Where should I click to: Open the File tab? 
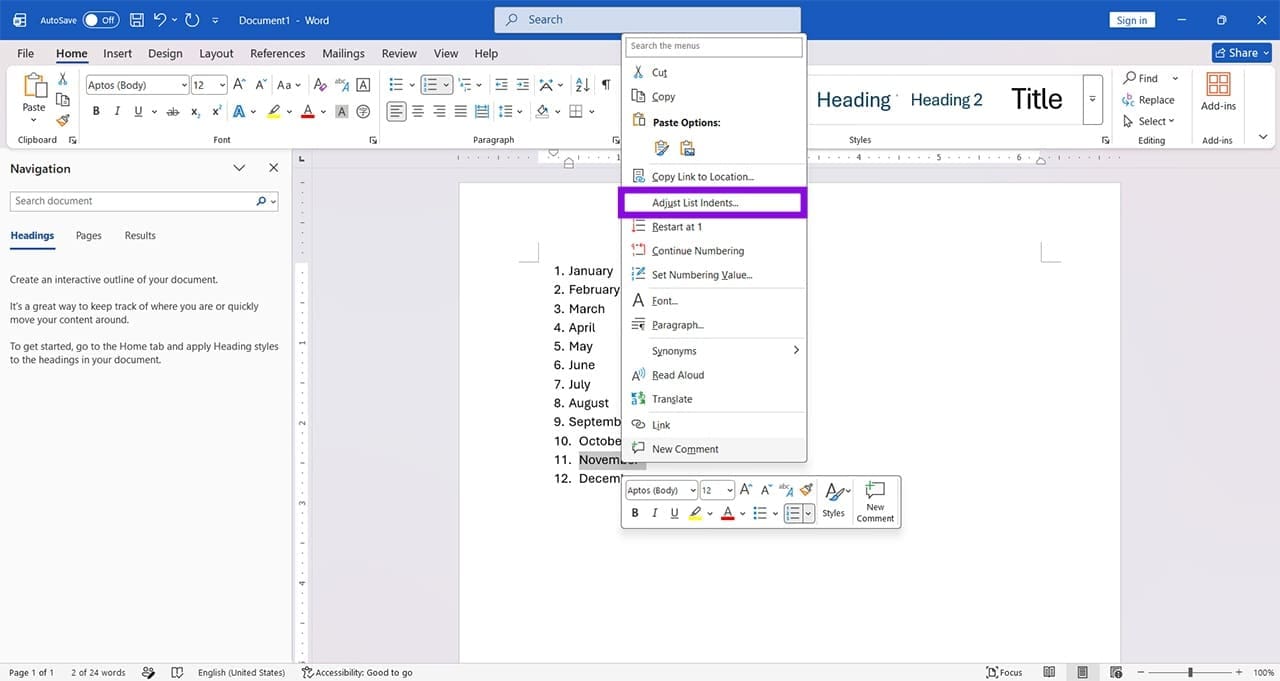pyautogui.click(x=25, y=54)
